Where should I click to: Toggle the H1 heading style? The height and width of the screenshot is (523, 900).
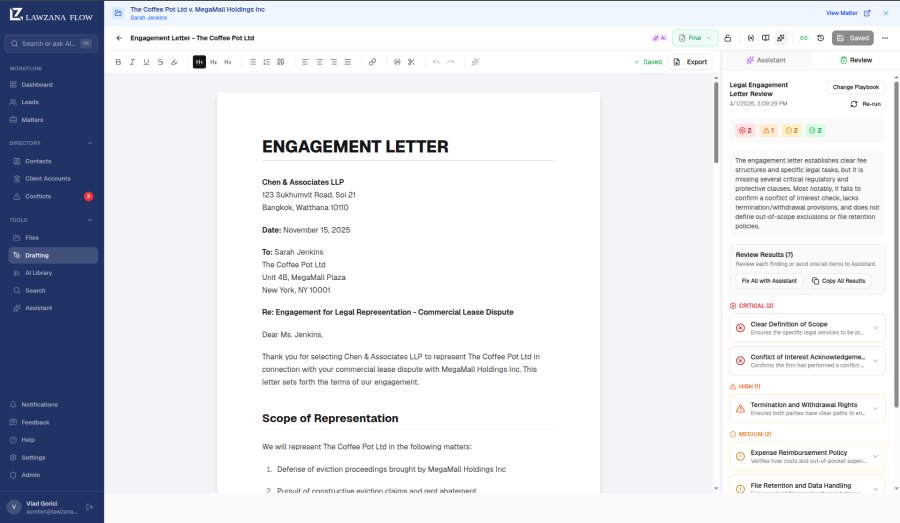[199, 62]
